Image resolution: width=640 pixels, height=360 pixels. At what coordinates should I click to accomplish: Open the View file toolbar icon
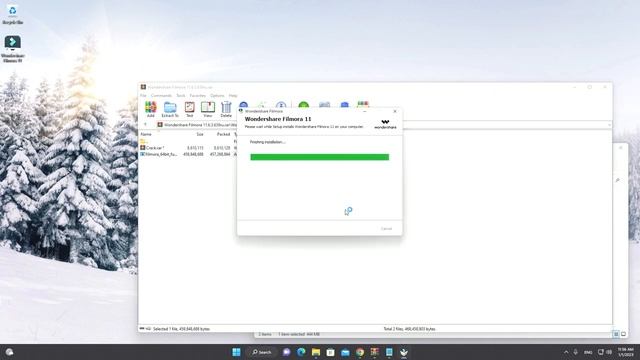tap(208, 109)
